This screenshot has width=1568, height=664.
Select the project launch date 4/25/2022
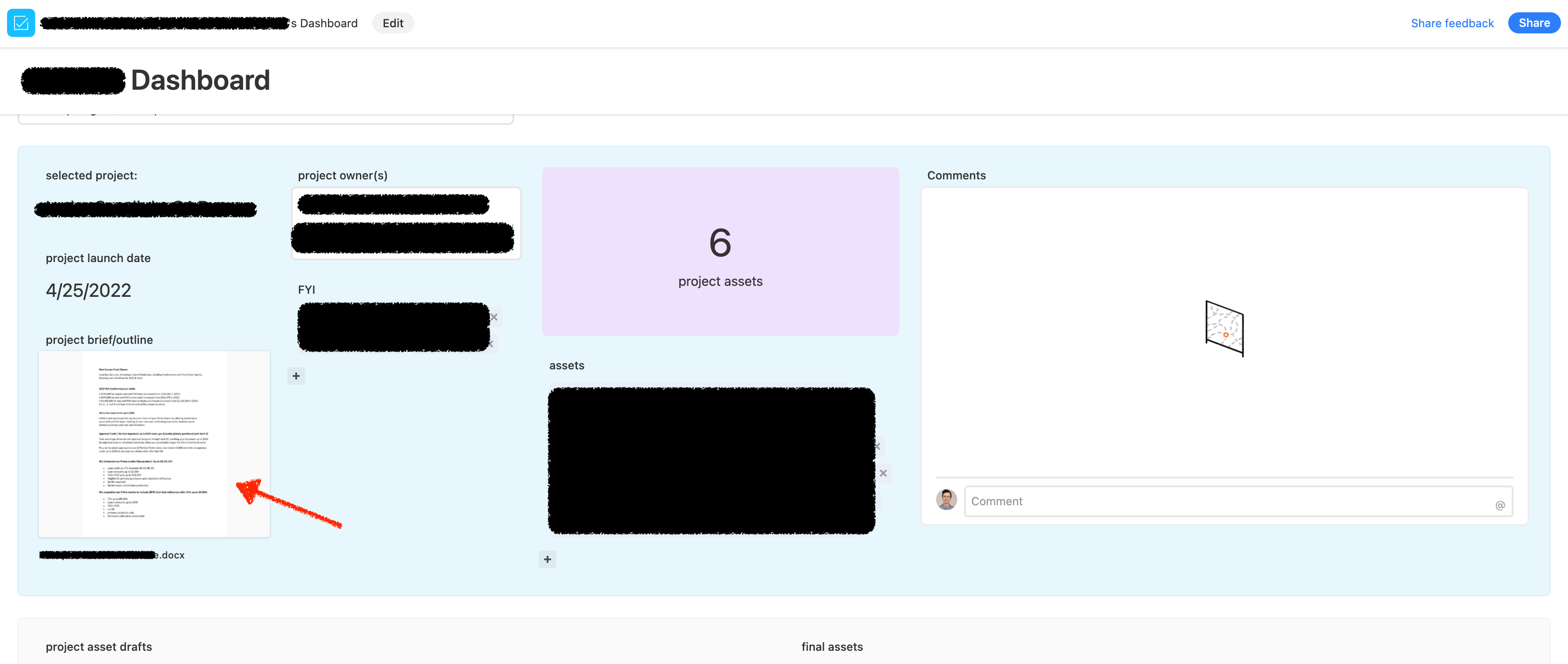(x=88, y=290)
